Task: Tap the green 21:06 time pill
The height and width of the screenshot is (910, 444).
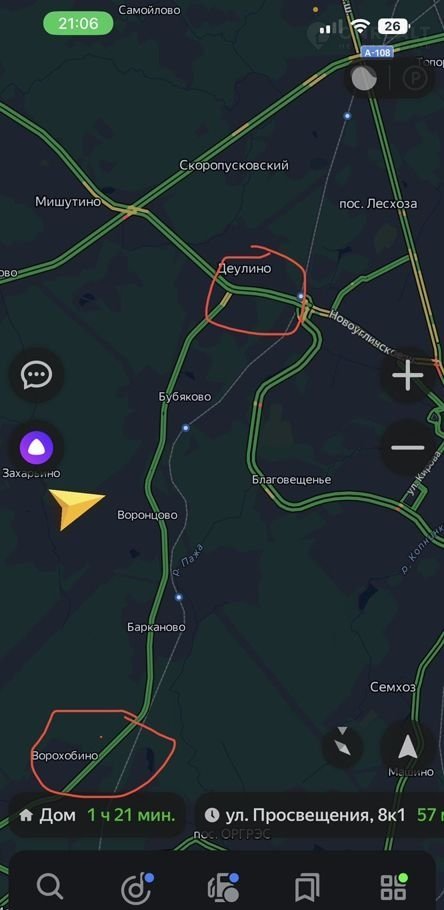Action: [78, 23]
